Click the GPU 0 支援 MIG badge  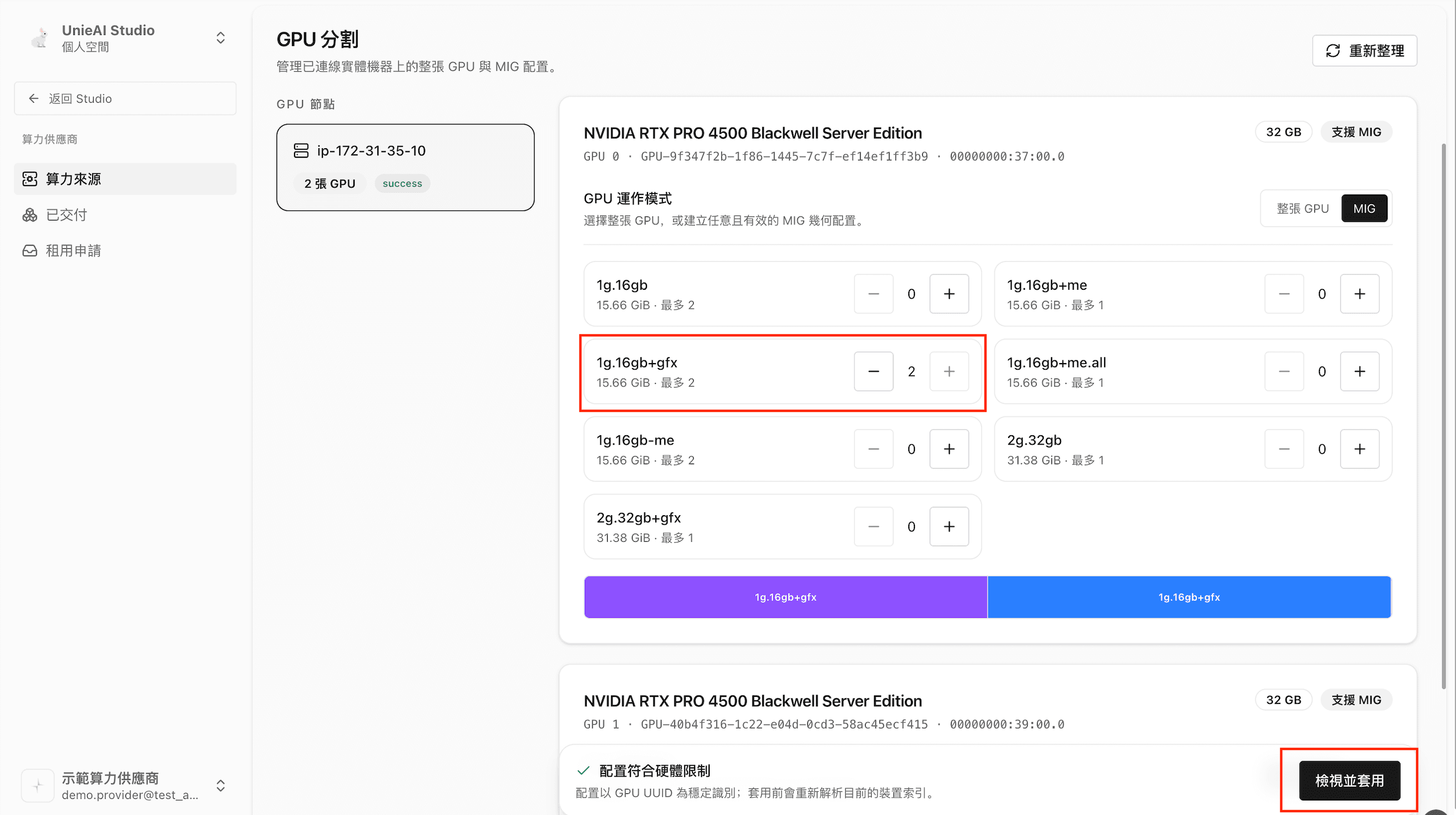1356,132
